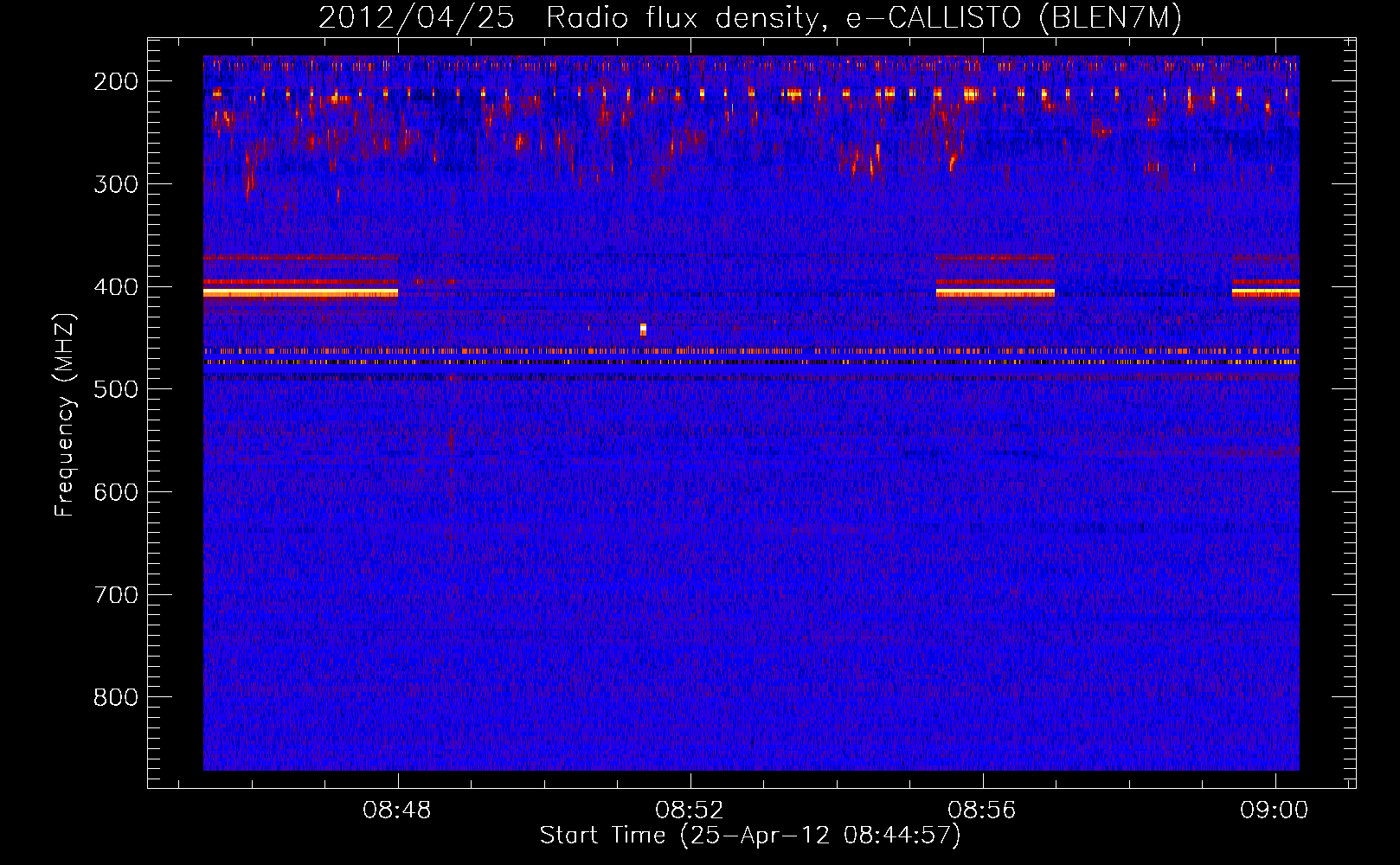Click the 600 frequency tick label
The image size is (1400, 865).
coord(116,492)
